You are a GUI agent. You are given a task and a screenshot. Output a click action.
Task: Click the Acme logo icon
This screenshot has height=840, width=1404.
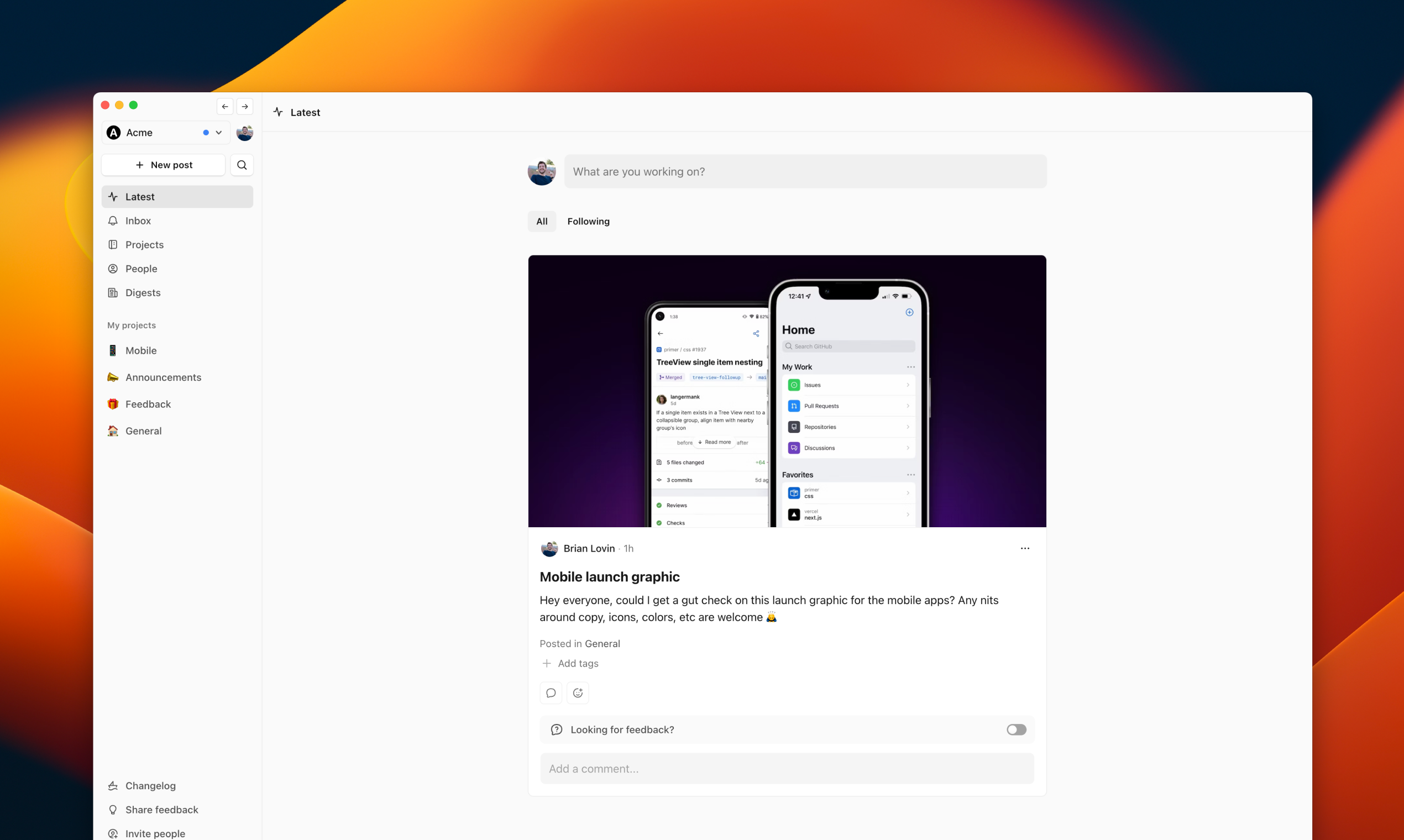(114, 133)
